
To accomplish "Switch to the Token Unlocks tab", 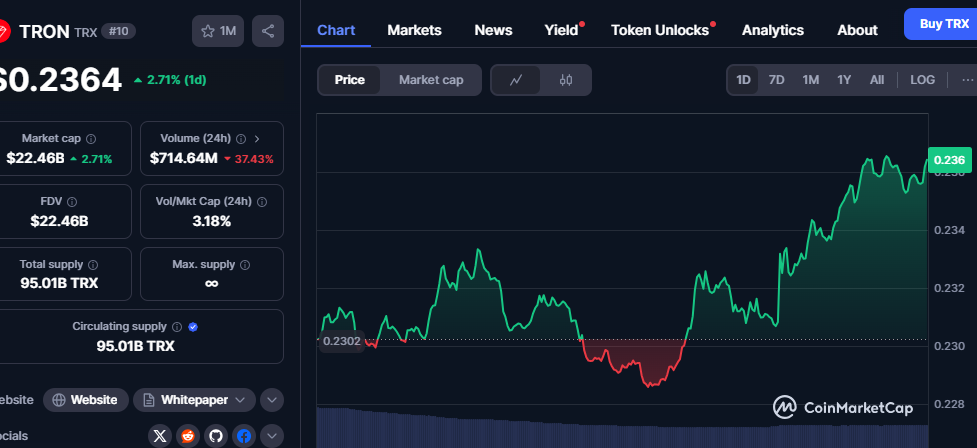I will [660, 30].
